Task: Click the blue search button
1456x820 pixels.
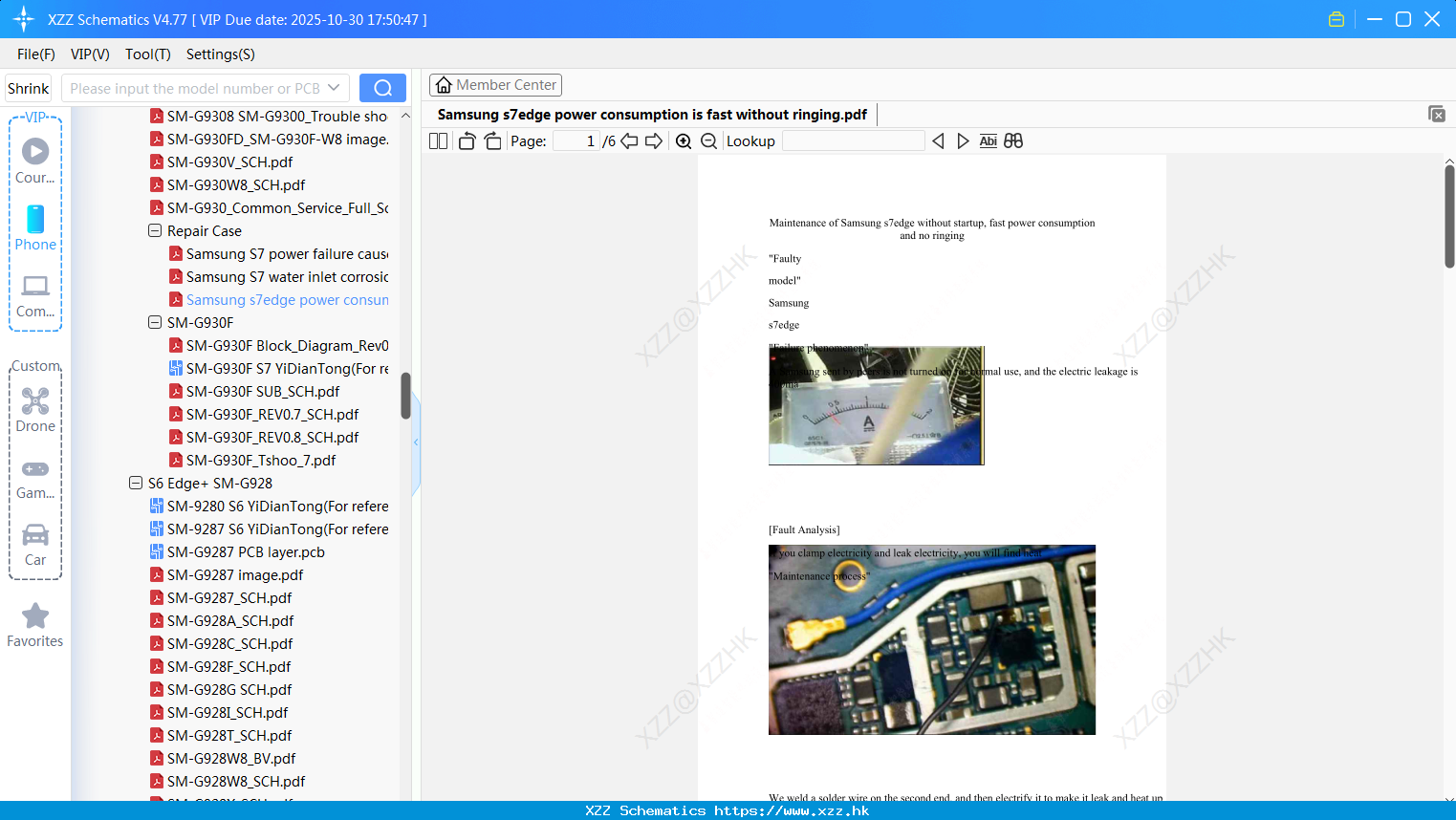Action: [x=382, y=88]
